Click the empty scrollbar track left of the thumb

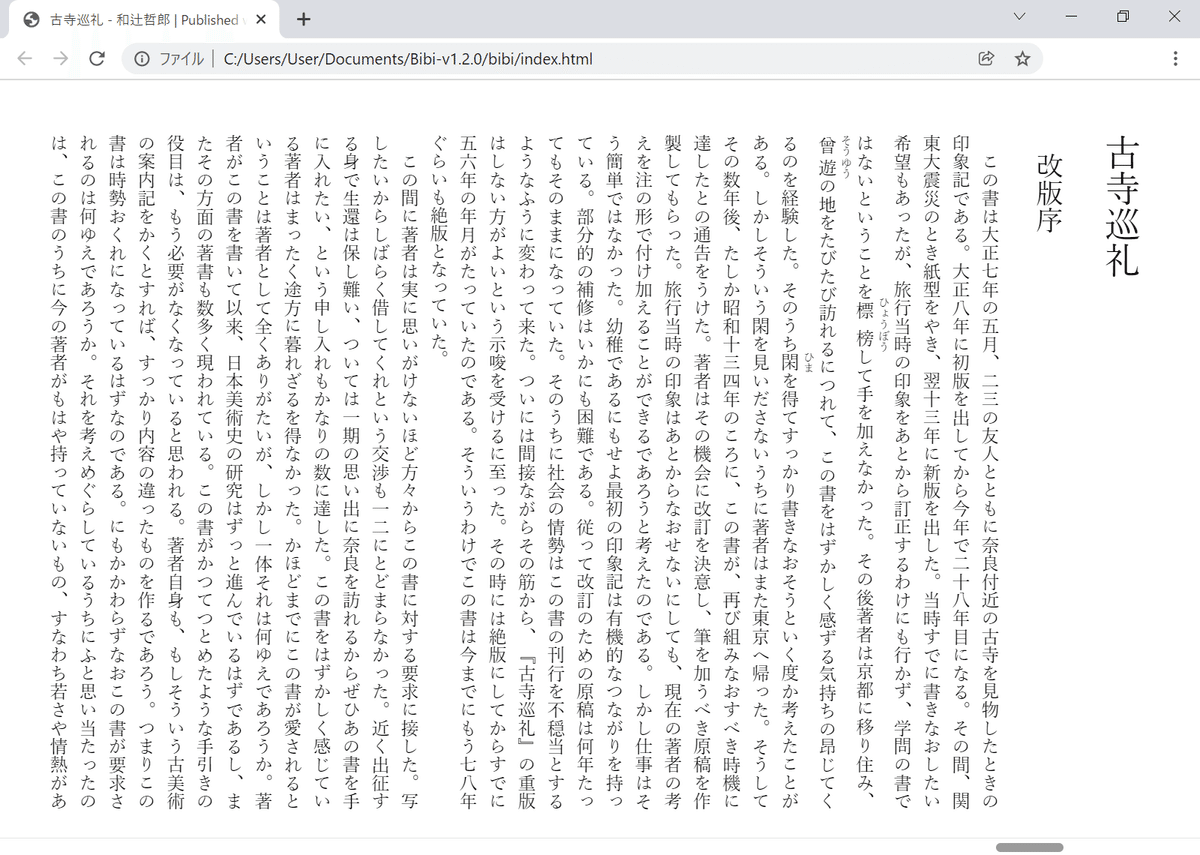click(498, 847)
